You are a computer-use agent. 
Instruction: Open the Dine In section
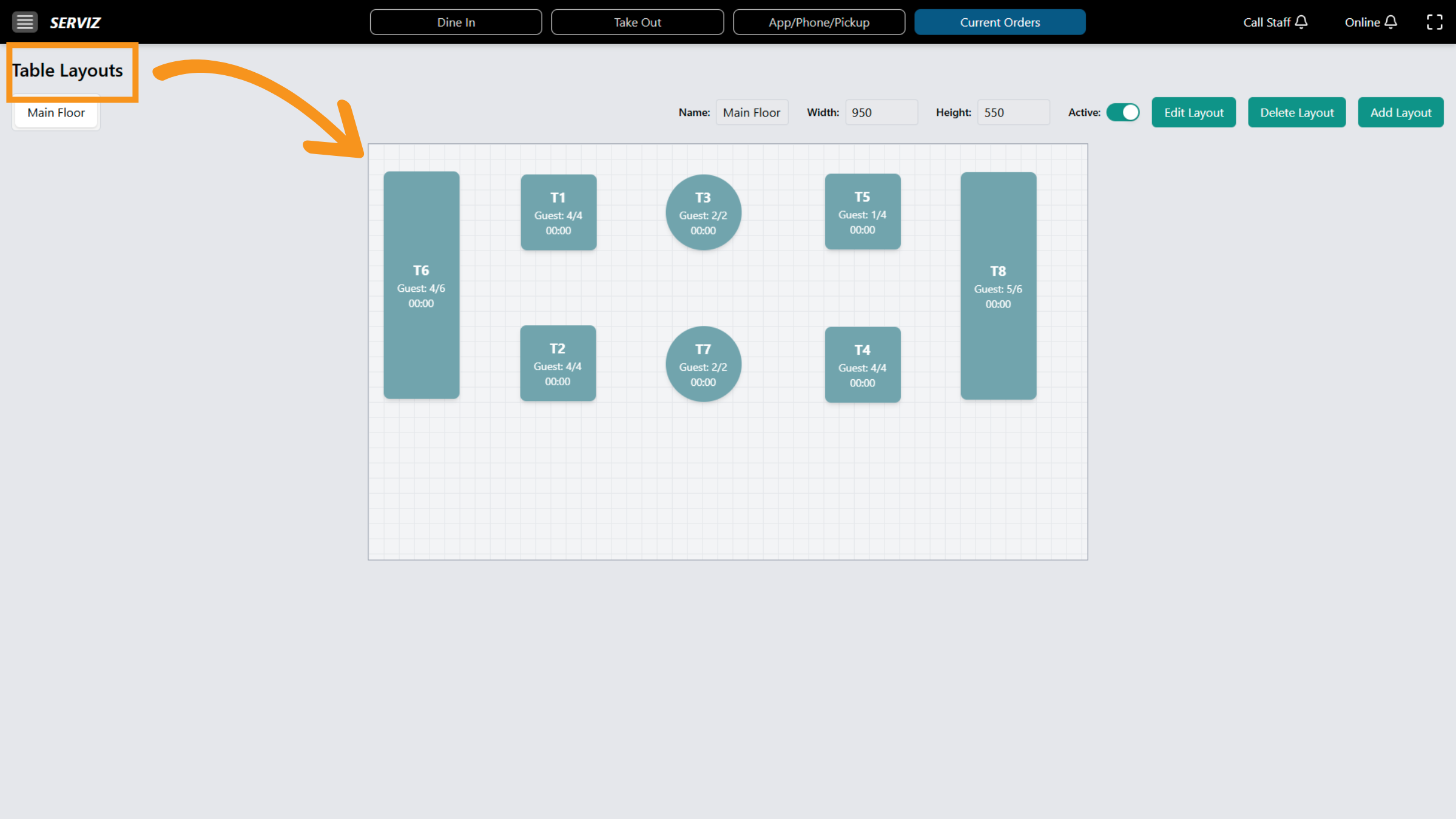click(456, 22)
